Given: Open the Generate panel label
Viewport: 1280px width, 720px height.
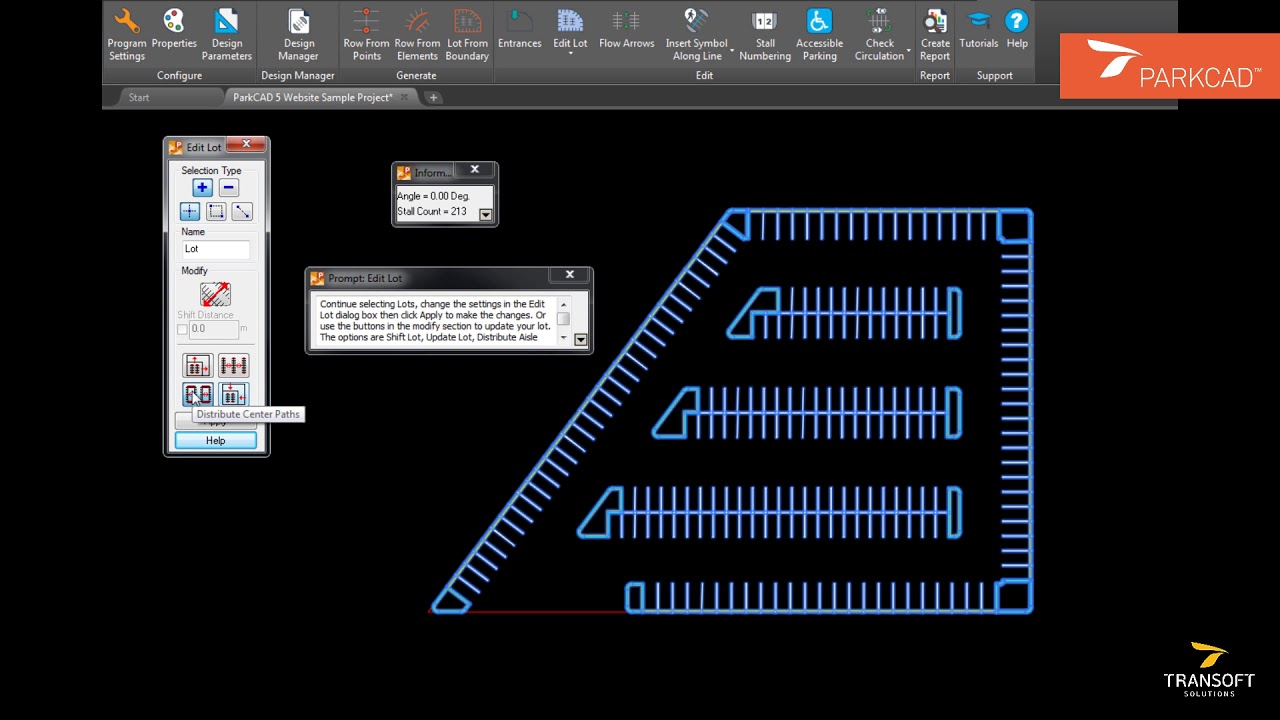Looking at the screenshot, I should tap(416, 75).
